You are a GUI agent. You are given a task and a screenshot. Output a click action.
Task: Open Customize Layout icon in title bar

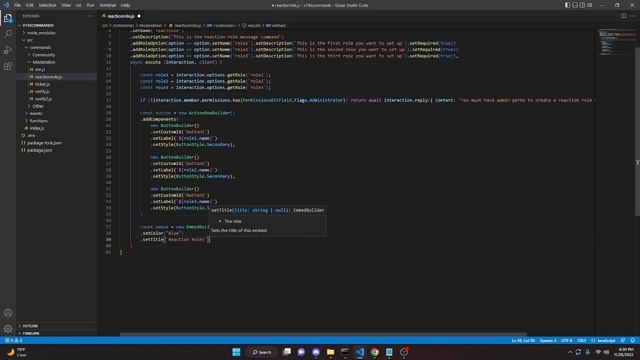pyautogui.click(x=590, y=5)
